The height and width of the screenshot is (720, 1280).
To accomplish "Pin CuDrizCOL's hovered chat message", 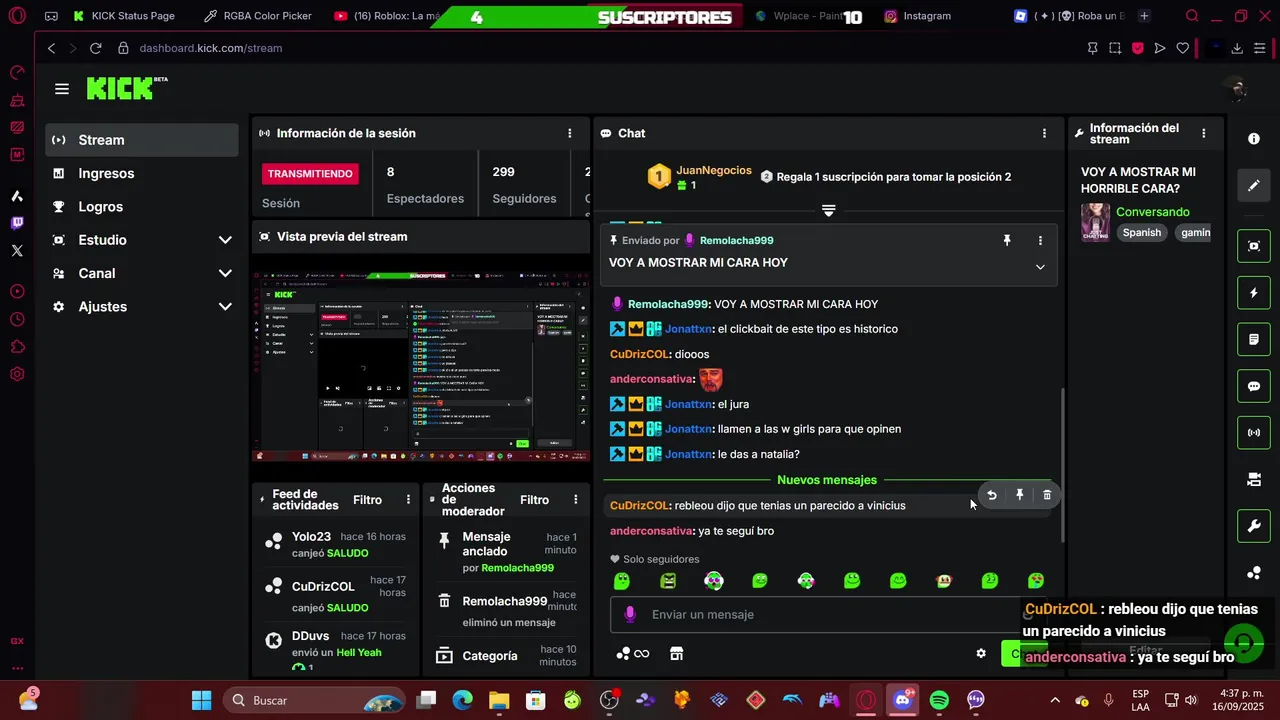I will point(1019,495).
